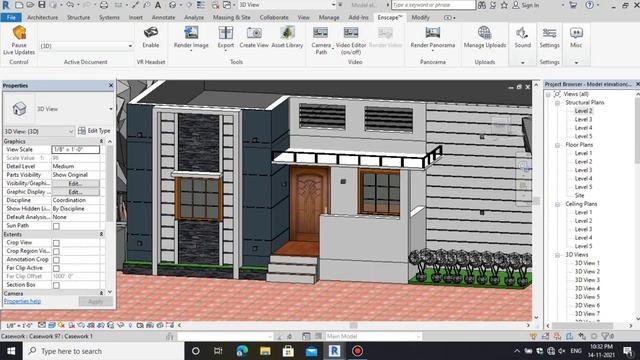
Task: Click the Save icon in the quick access toolbar
Action: coord(42,5)
